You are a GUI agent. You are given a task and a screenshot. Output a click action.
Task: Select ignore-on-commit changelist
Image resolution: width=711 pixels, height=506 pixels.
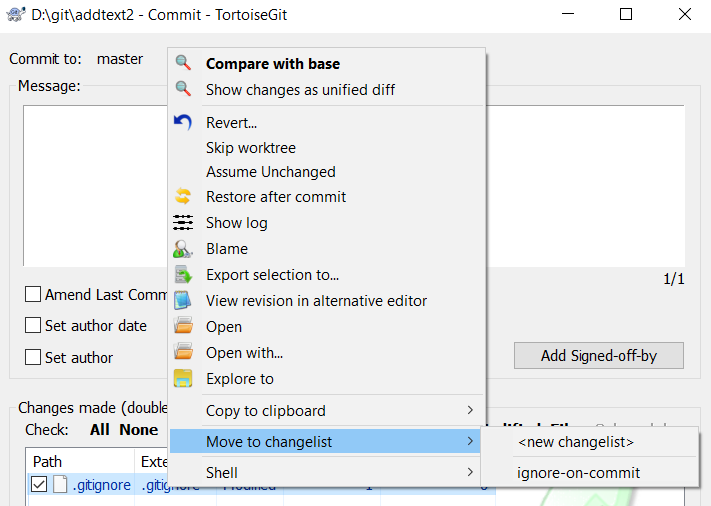[578, 473]
